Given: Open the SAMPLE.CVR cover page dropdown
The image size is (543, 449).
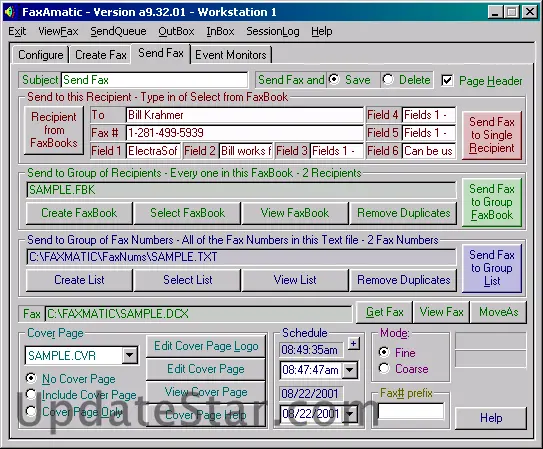Looking at the screenshot, I should [x=130, y=355].
